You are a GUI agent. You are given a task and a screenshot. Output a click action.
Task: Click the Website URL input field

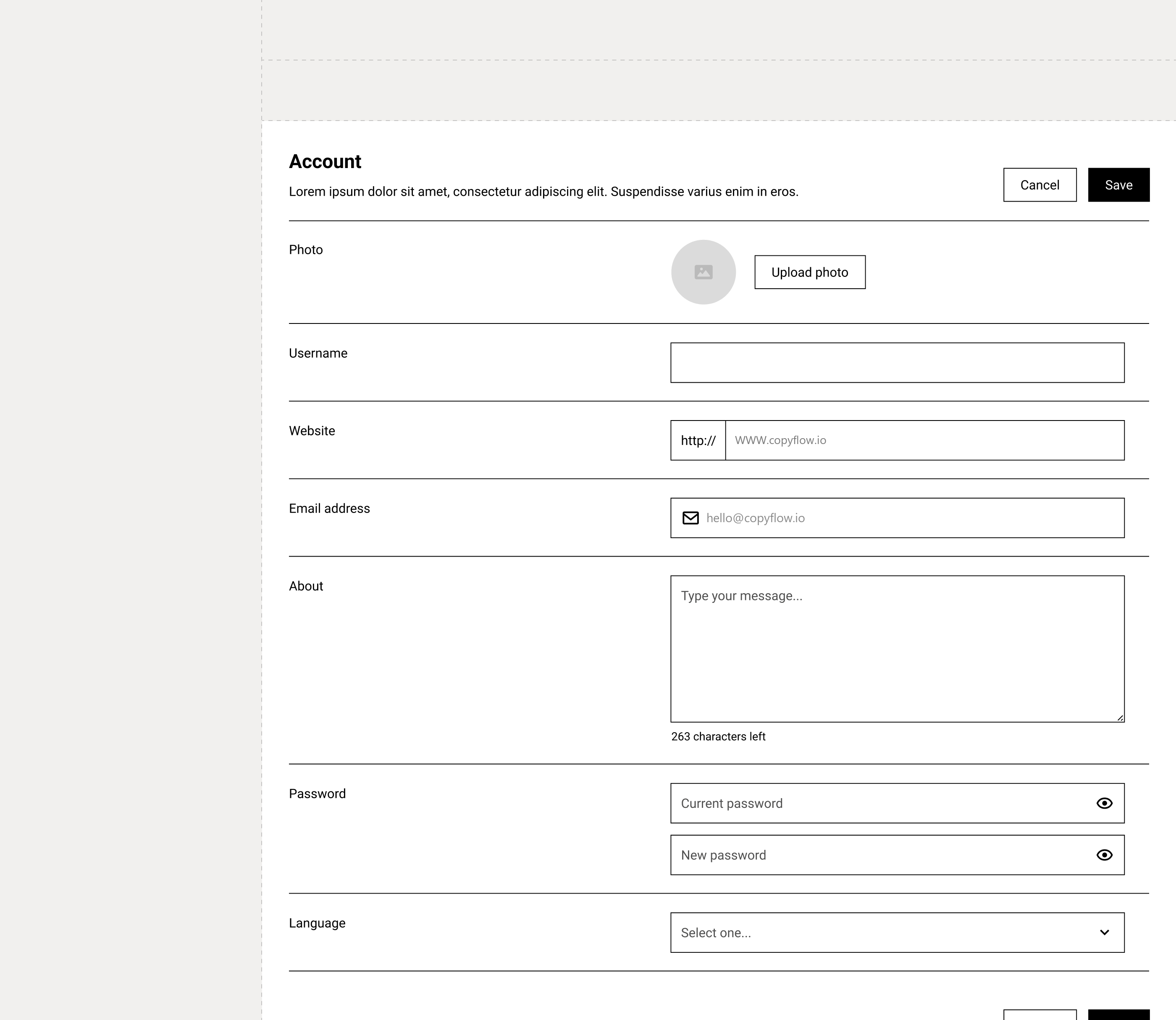(x=924, y=440)
